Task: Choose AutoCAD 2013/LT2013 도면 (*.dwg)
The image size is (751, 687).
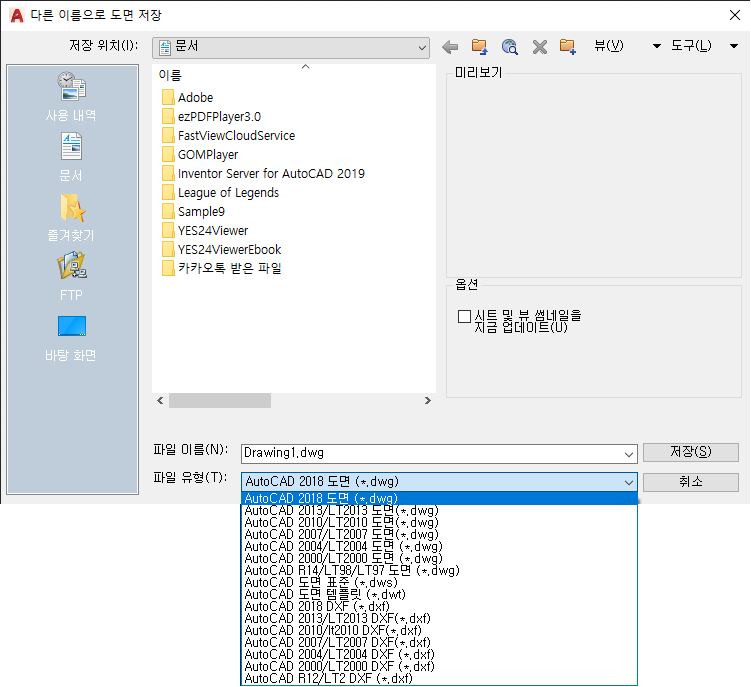Action: tap(439, 510)
